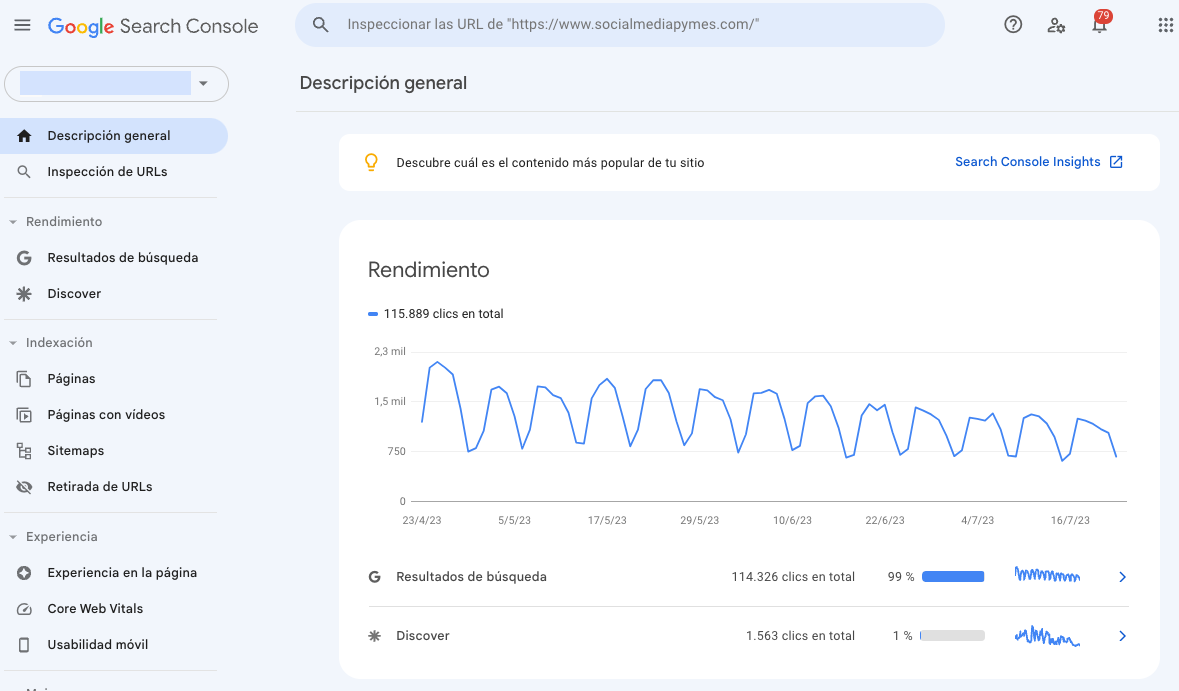
Task: Select the Discover report in the sidebar
Action: [x=74, y=293]
